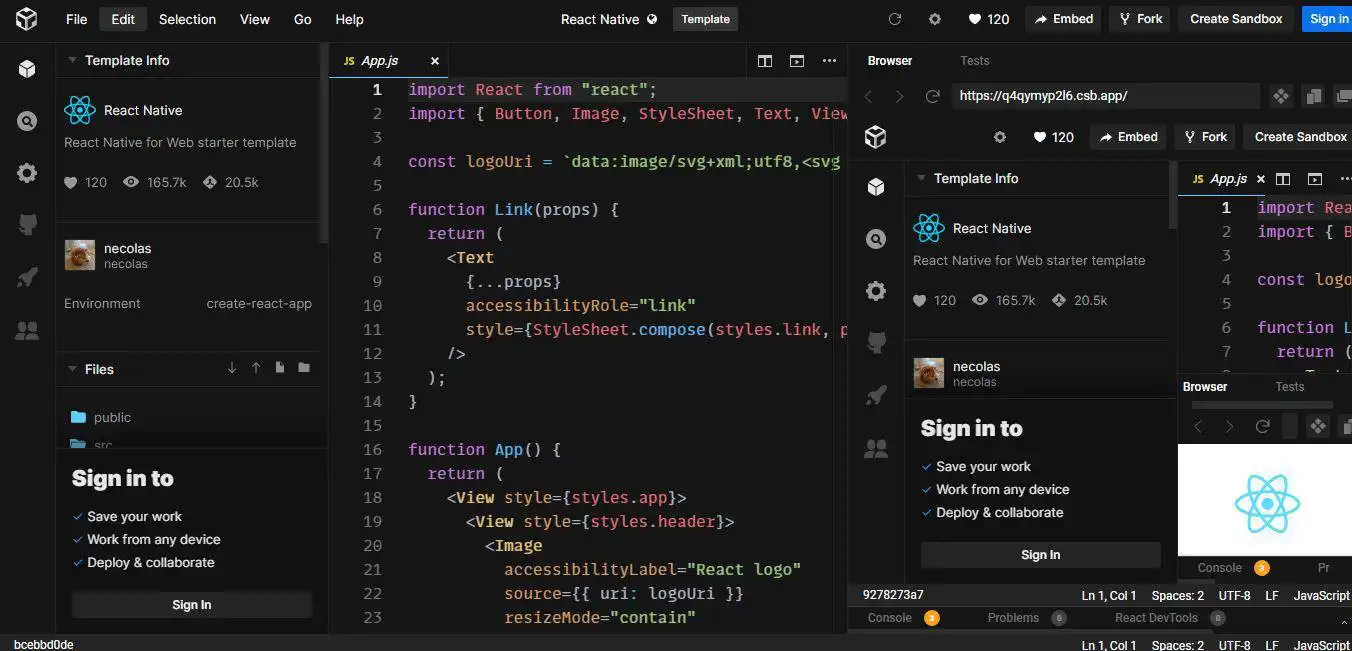This screenshot has height=651, width=1352.
Task: Click the blue Sign in button
Action: tap(1328, 19)
